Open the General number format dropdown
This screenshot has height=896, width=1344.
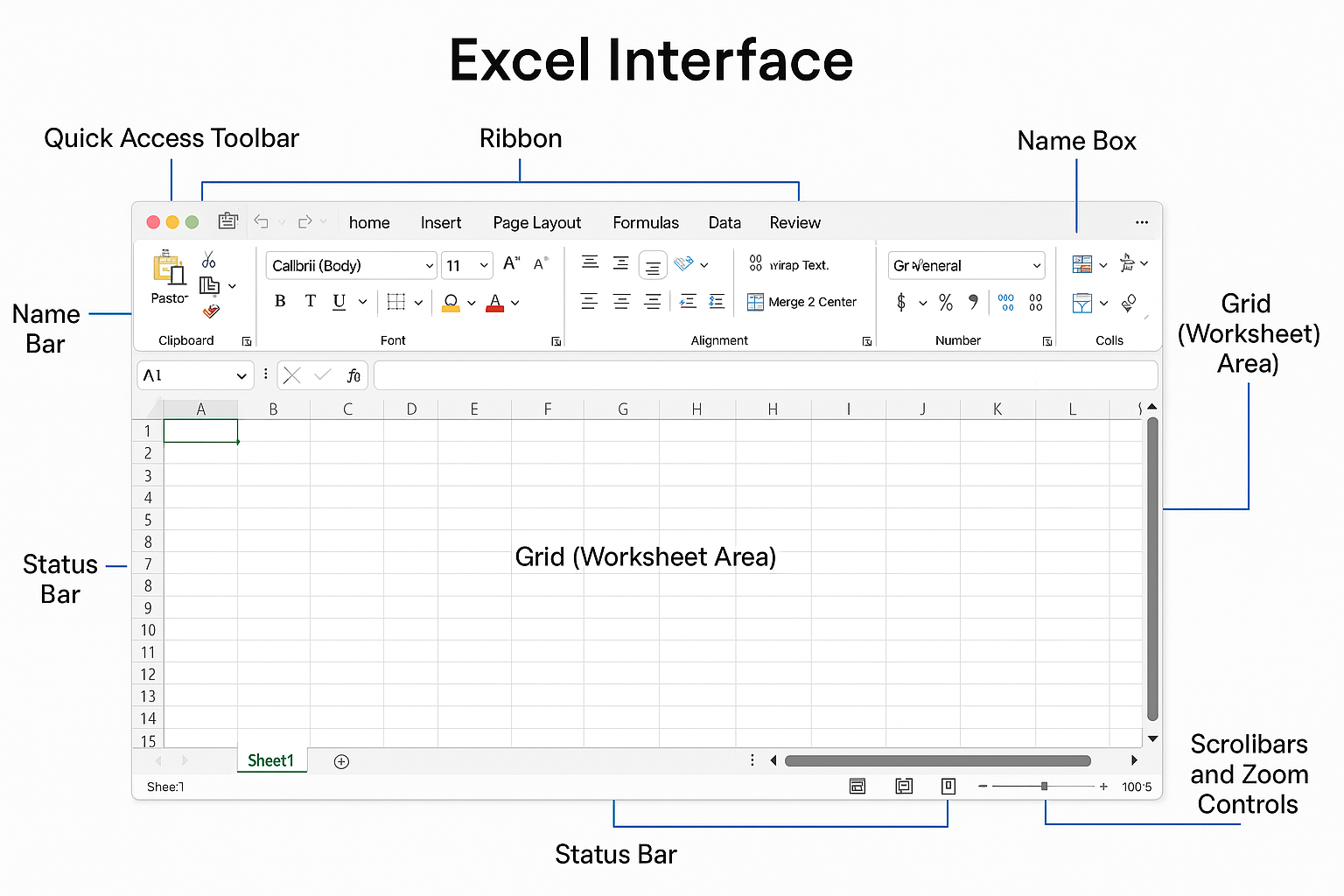point(967,265)
